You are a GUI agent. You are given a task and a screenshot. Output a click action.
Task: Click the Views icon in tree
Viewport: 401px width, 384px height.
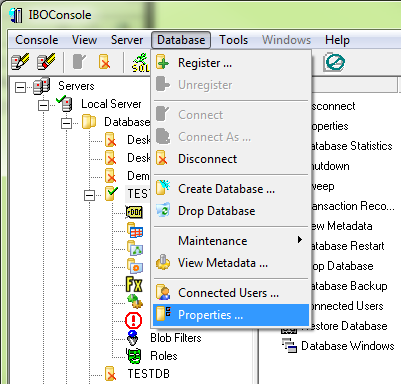pos(135,248)
